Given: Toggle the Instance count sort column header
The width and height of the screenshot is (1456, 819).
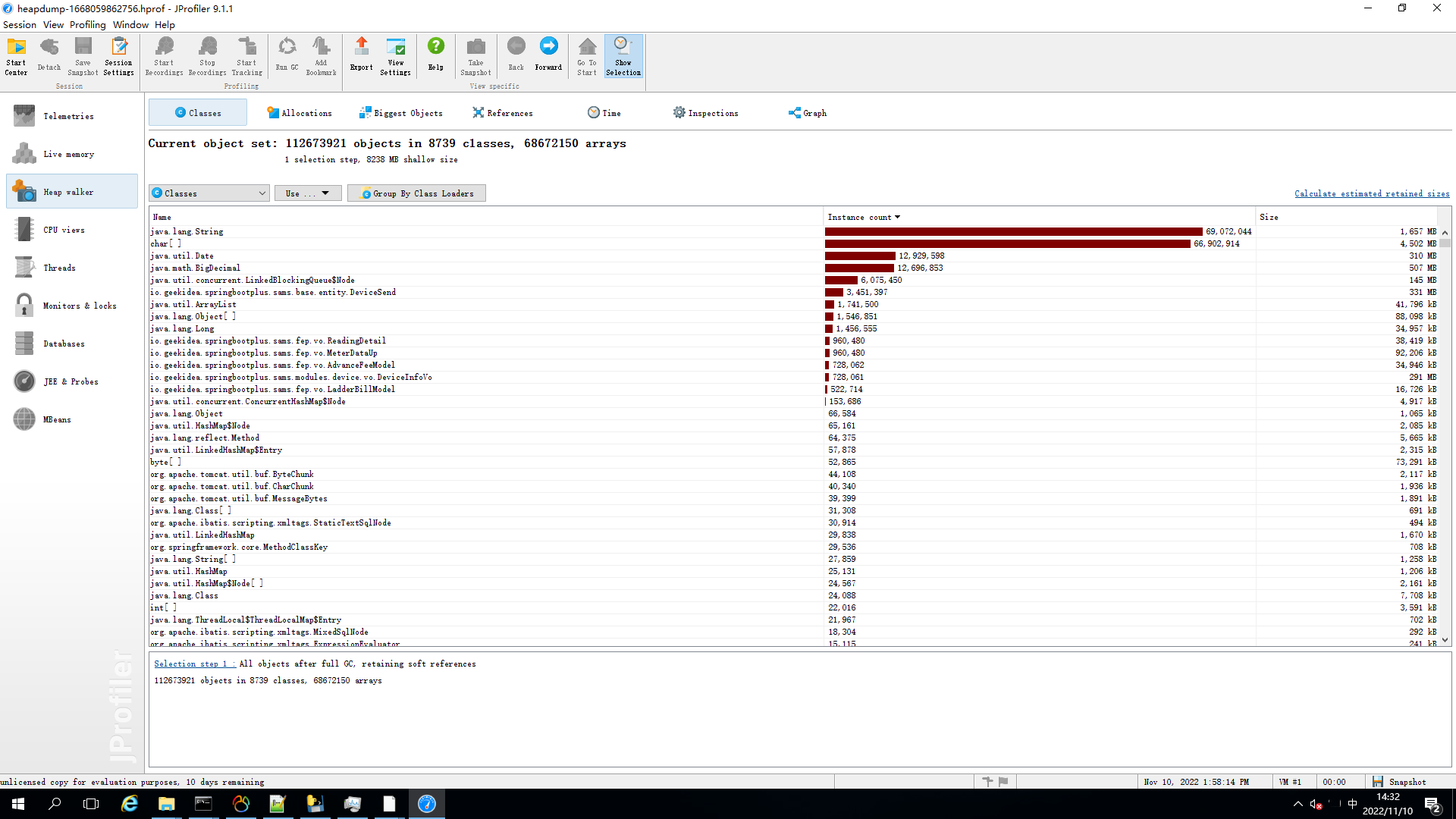Looking at the screenshot, I should [x=863, y=217].
